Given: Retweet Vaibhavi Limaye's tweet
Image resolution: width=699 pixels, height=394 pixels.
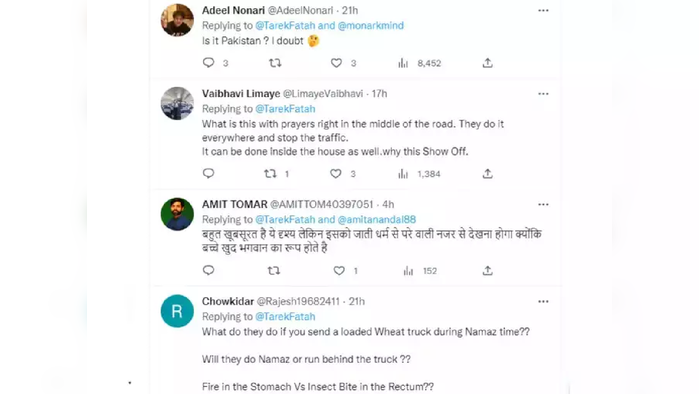Looking at the screenshot, I should (270, 173).
